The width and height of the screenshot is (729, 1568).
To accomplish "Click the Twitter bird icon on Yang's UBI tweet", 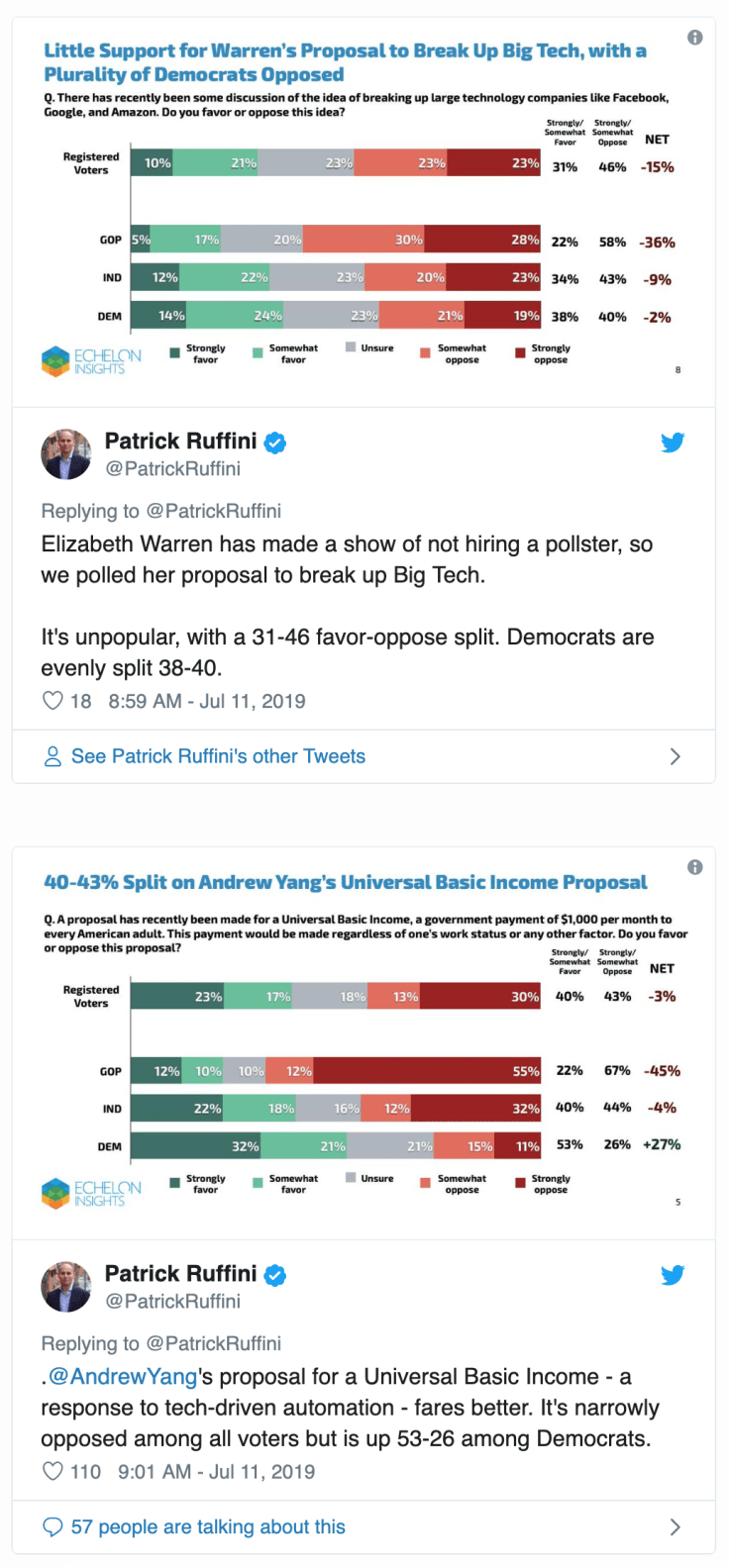I will tap(673, 1275).
